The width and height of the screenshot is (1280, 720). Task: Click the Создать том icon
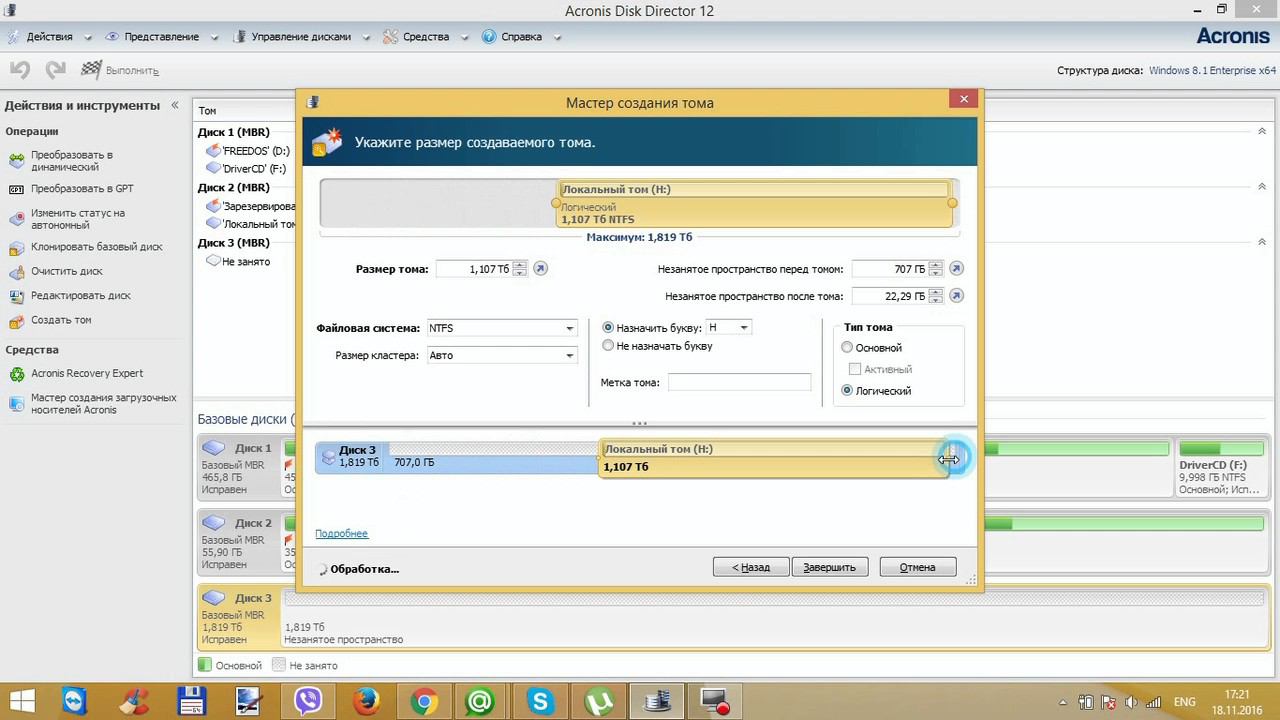[16, 320]
